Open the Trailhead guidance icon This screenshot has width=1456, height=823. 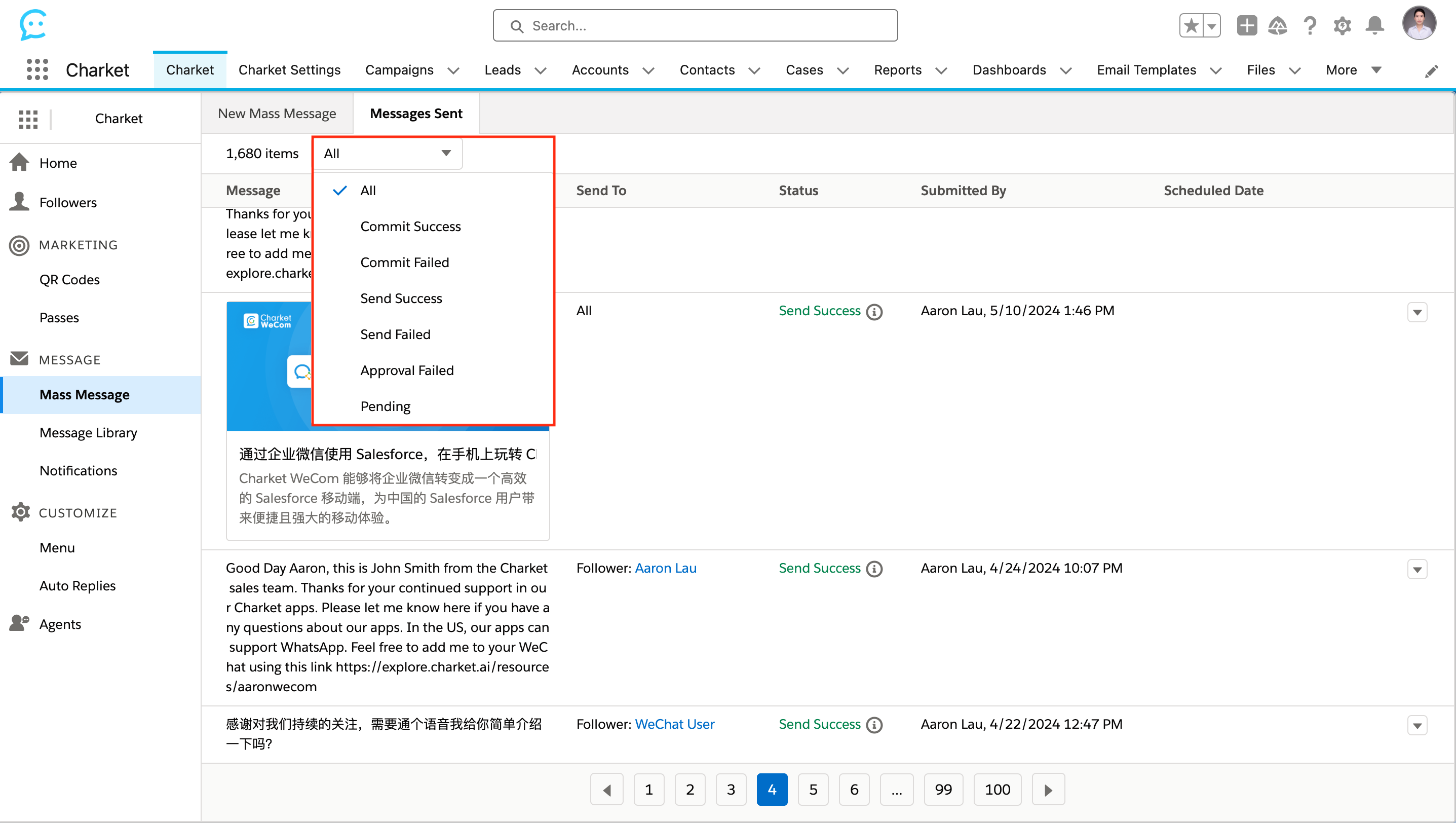pyautogui.click(x=1277, y=26)
